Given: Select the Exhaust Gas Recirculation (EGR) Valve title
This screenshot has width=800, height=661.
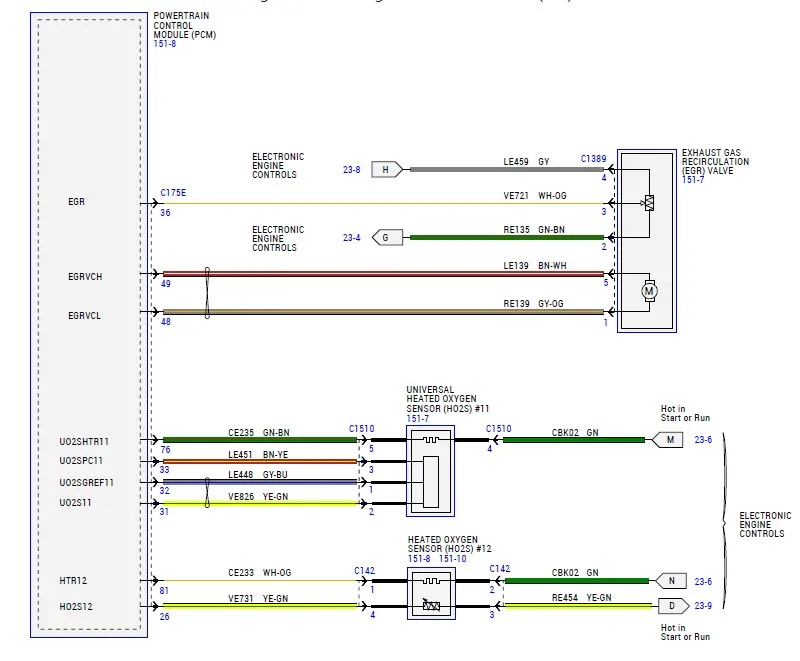Looking at the screenshot, I should pos(715,161).
